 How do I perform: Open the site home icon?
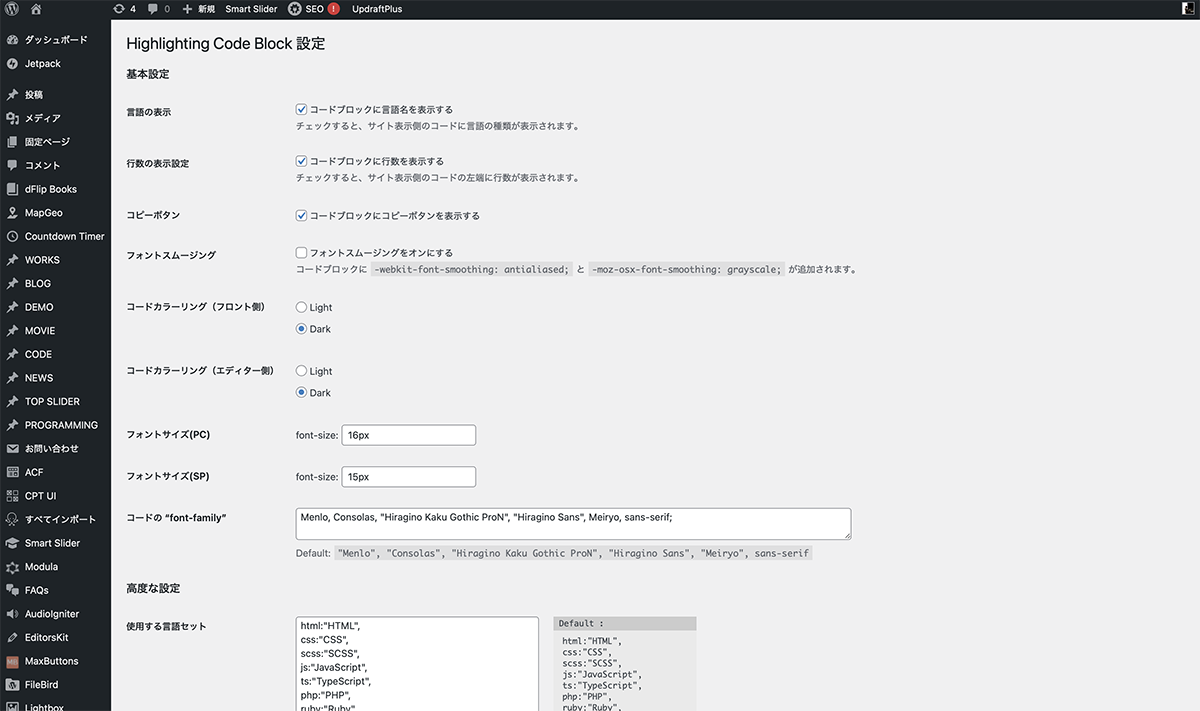tap(36, 9)
